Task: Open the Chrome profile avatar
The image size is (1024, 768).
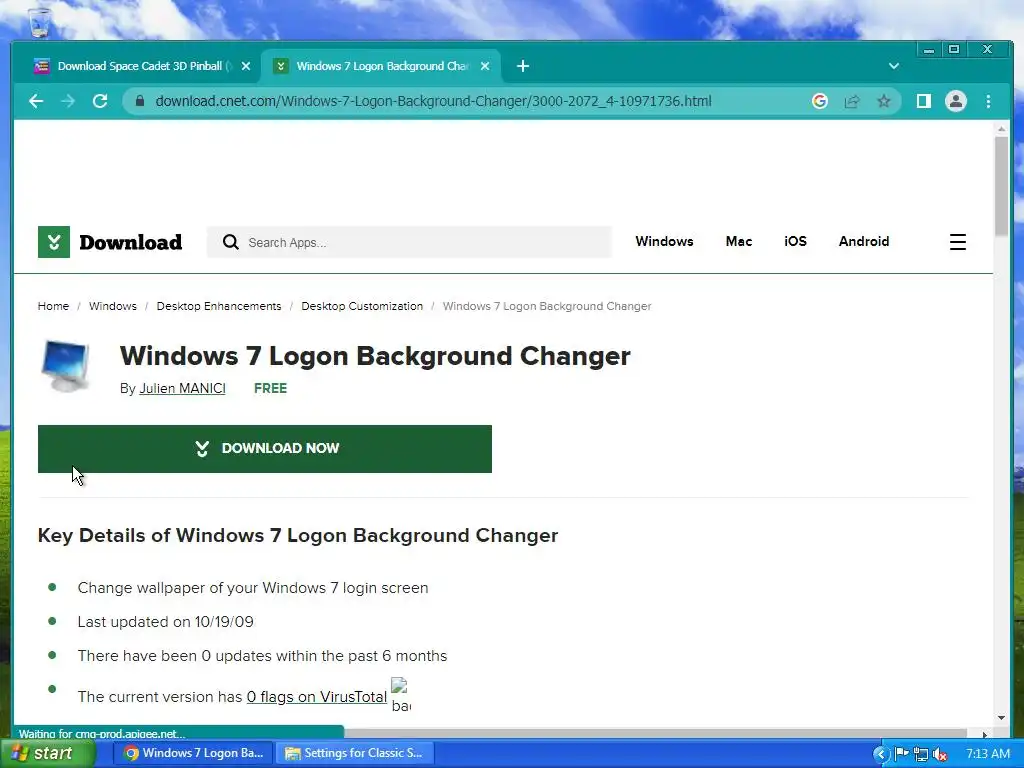Action: [955, 101]
